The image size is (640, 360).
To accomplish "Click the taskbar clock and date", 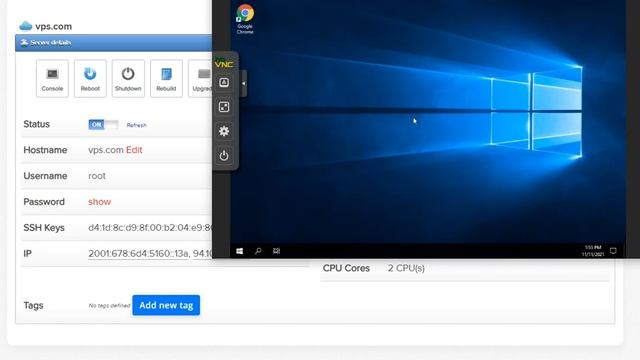I will pyautogui.click(x=593, y=251).
